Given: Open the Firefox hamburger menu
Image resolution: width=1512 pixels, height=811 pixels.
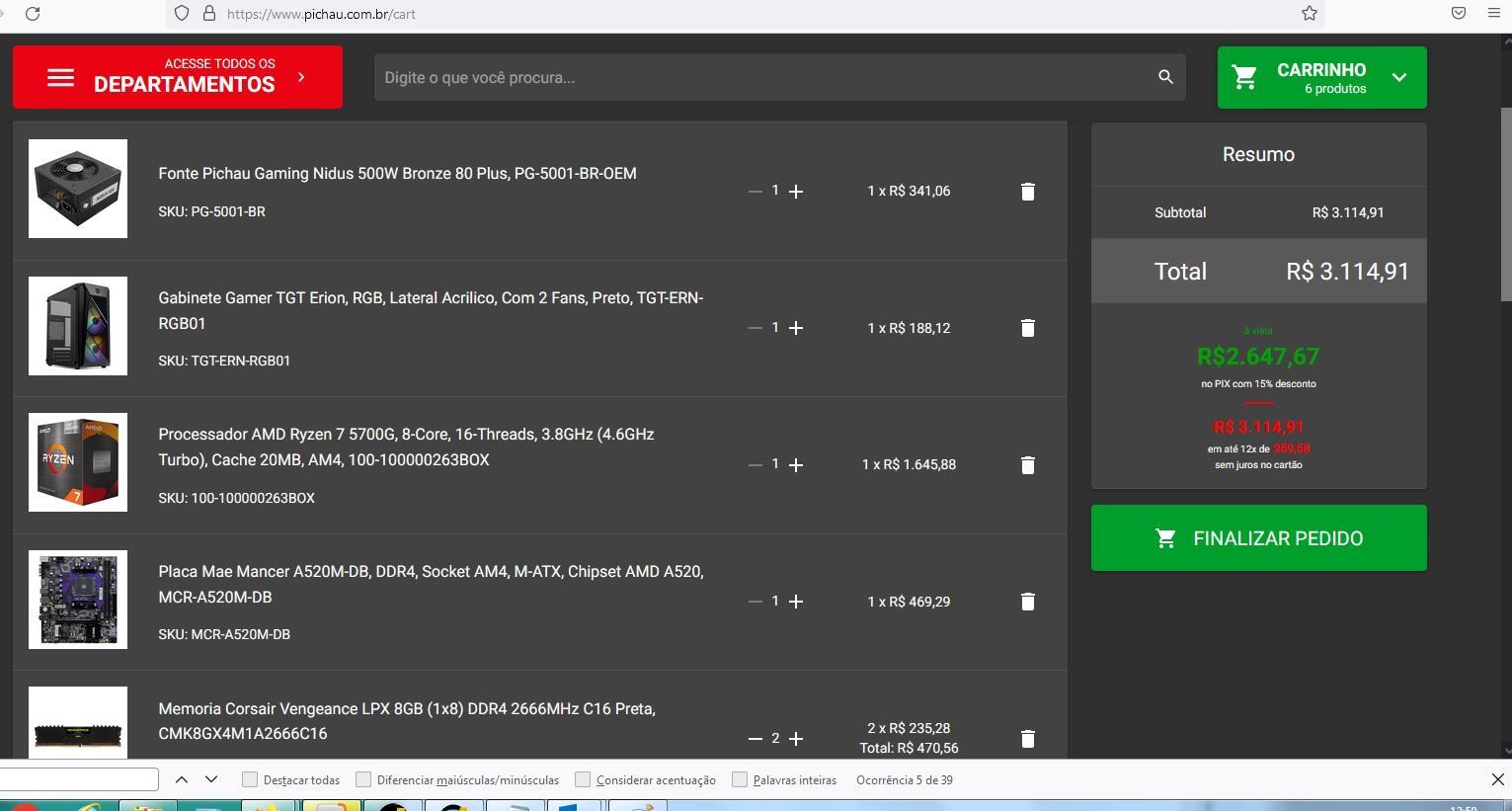Looking at the screenshot, I should 1493,14.
